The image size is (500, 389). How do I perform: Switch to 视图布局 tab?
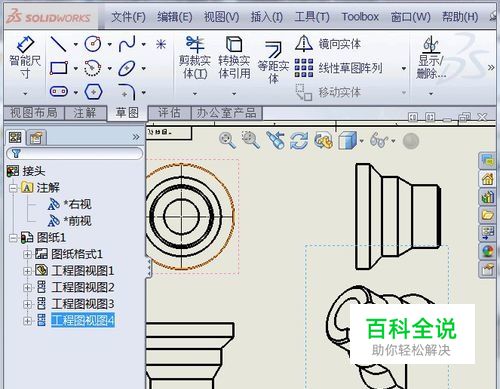(34, 113)
